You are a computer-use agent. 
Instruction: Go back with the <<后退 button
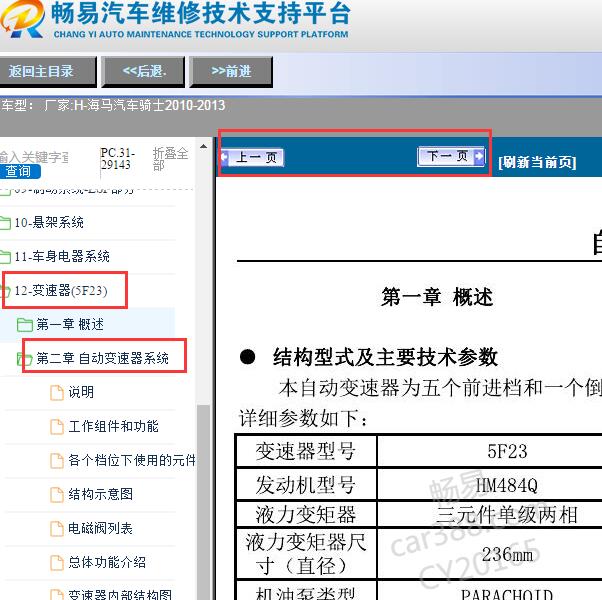pos(144,71)
